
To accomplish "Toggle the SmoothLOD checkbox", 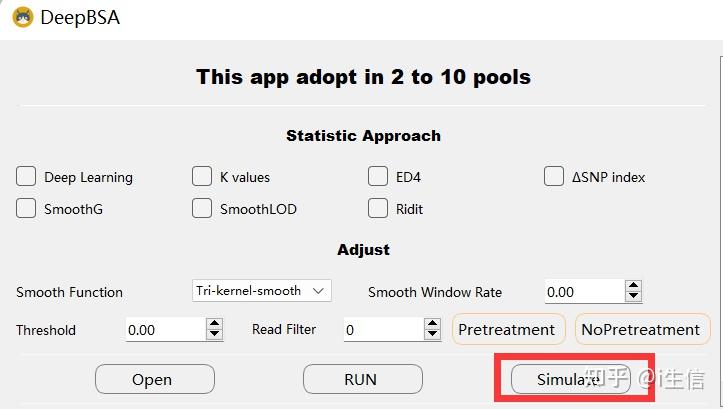I will click(202, 209).
